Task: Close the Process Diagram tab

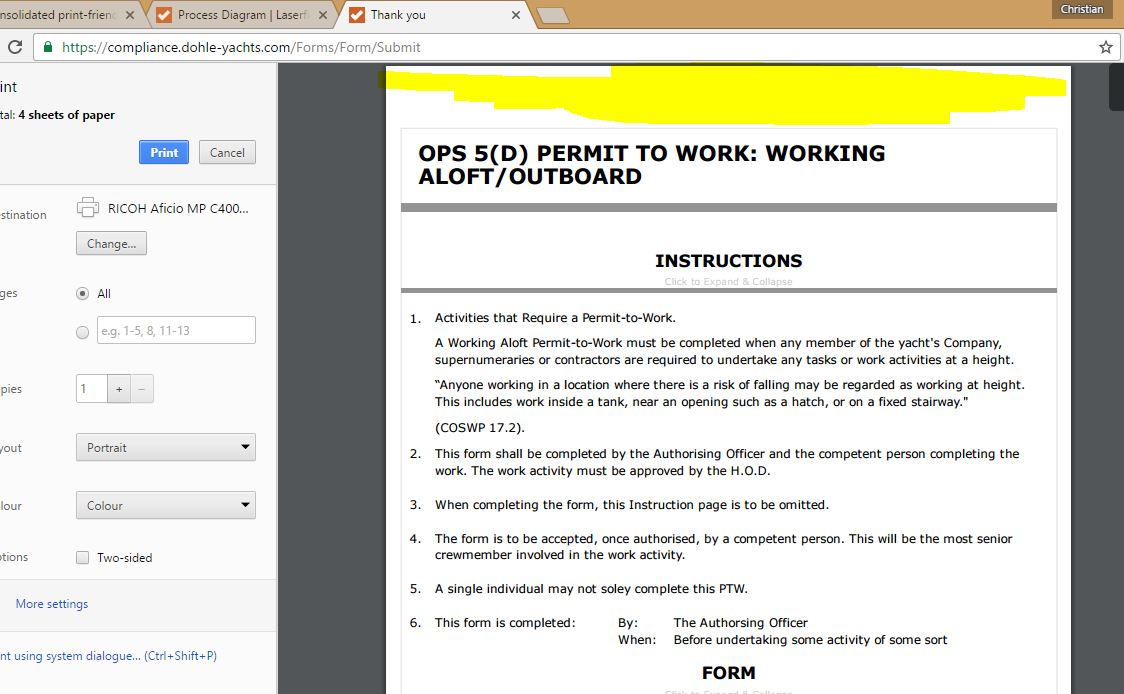Action: (323, 15)
